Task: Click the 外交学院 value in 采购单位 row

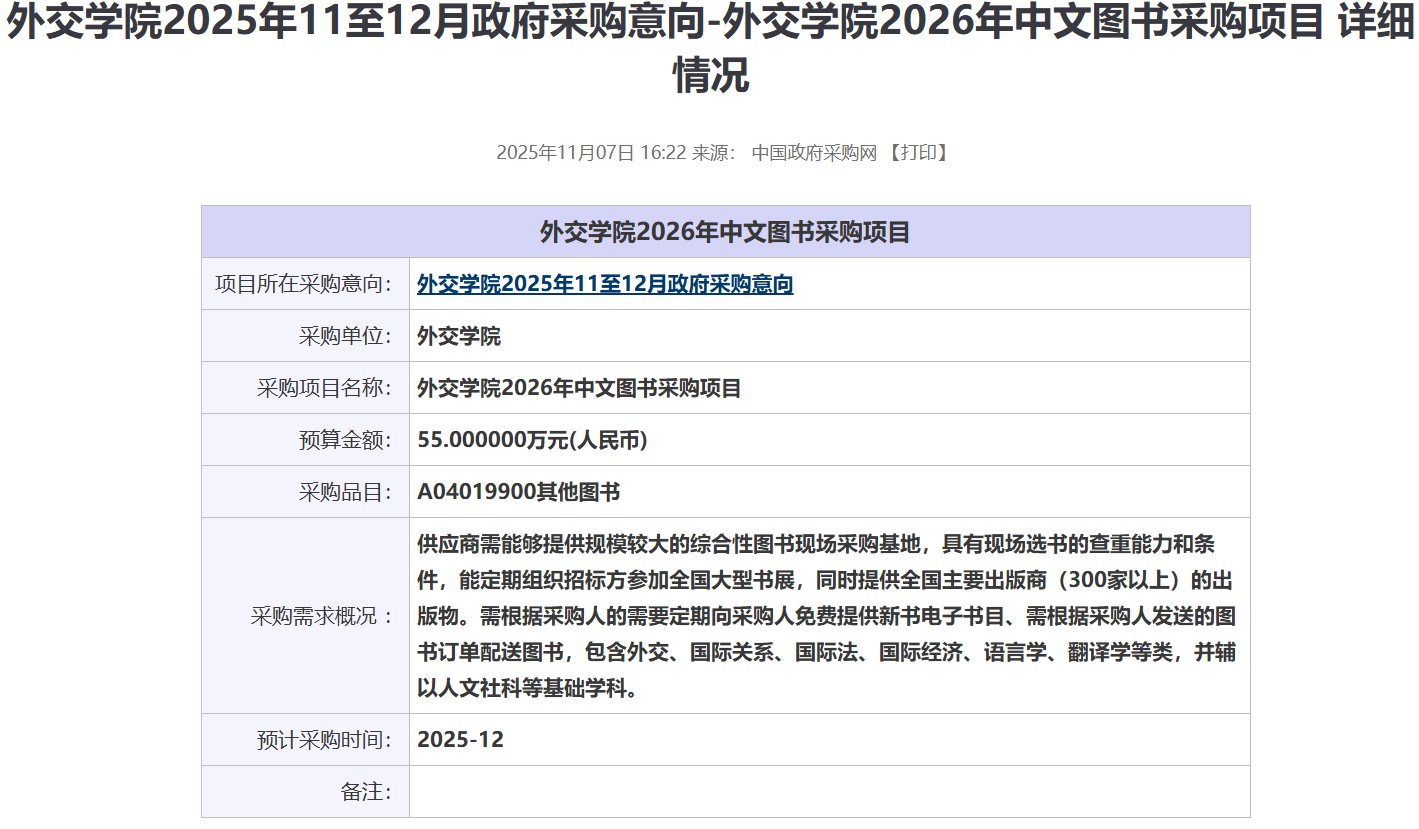Action: tap(459, 336)
